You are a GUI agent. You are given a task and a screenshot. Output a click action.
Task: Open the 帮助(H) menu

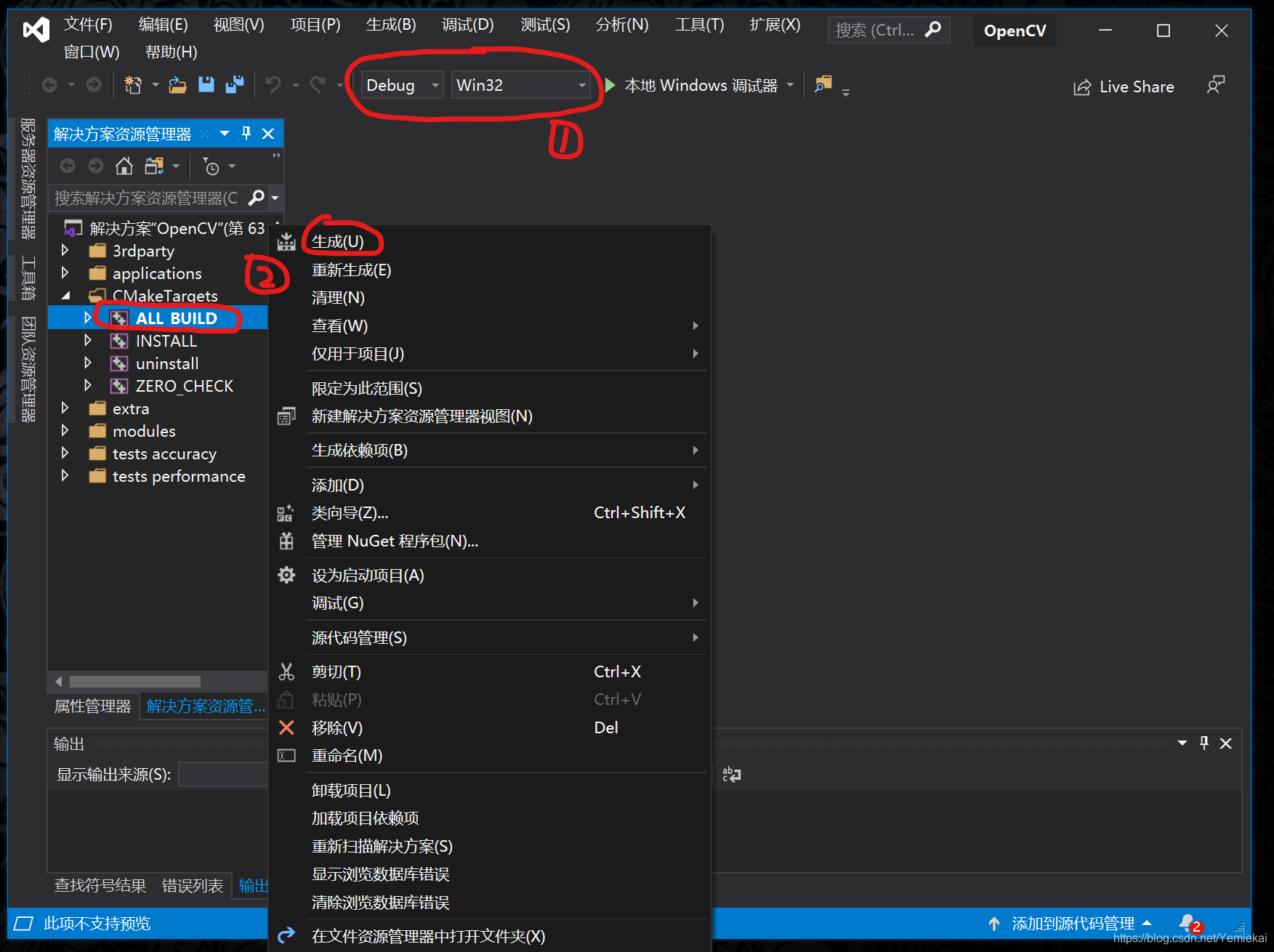[x=171, y=52]
